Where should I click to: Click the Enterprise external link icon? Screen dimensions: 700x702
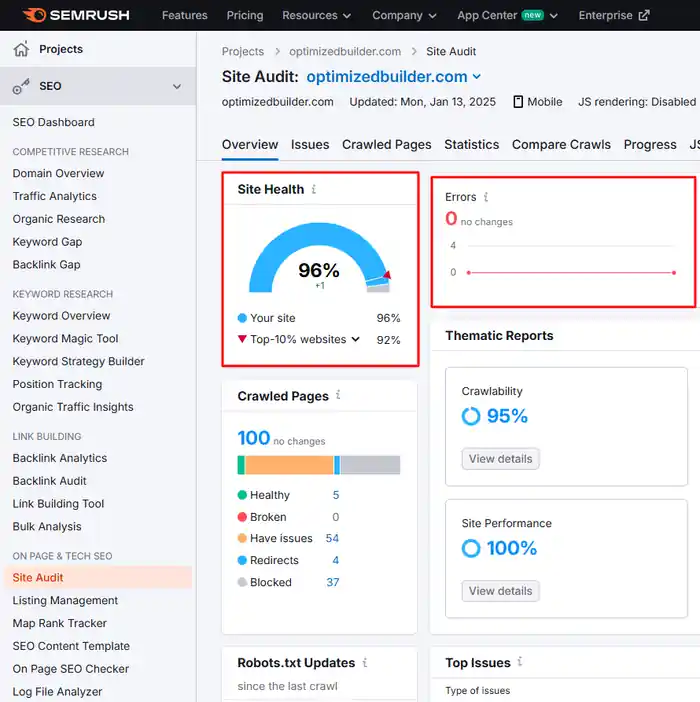(644, 15)
